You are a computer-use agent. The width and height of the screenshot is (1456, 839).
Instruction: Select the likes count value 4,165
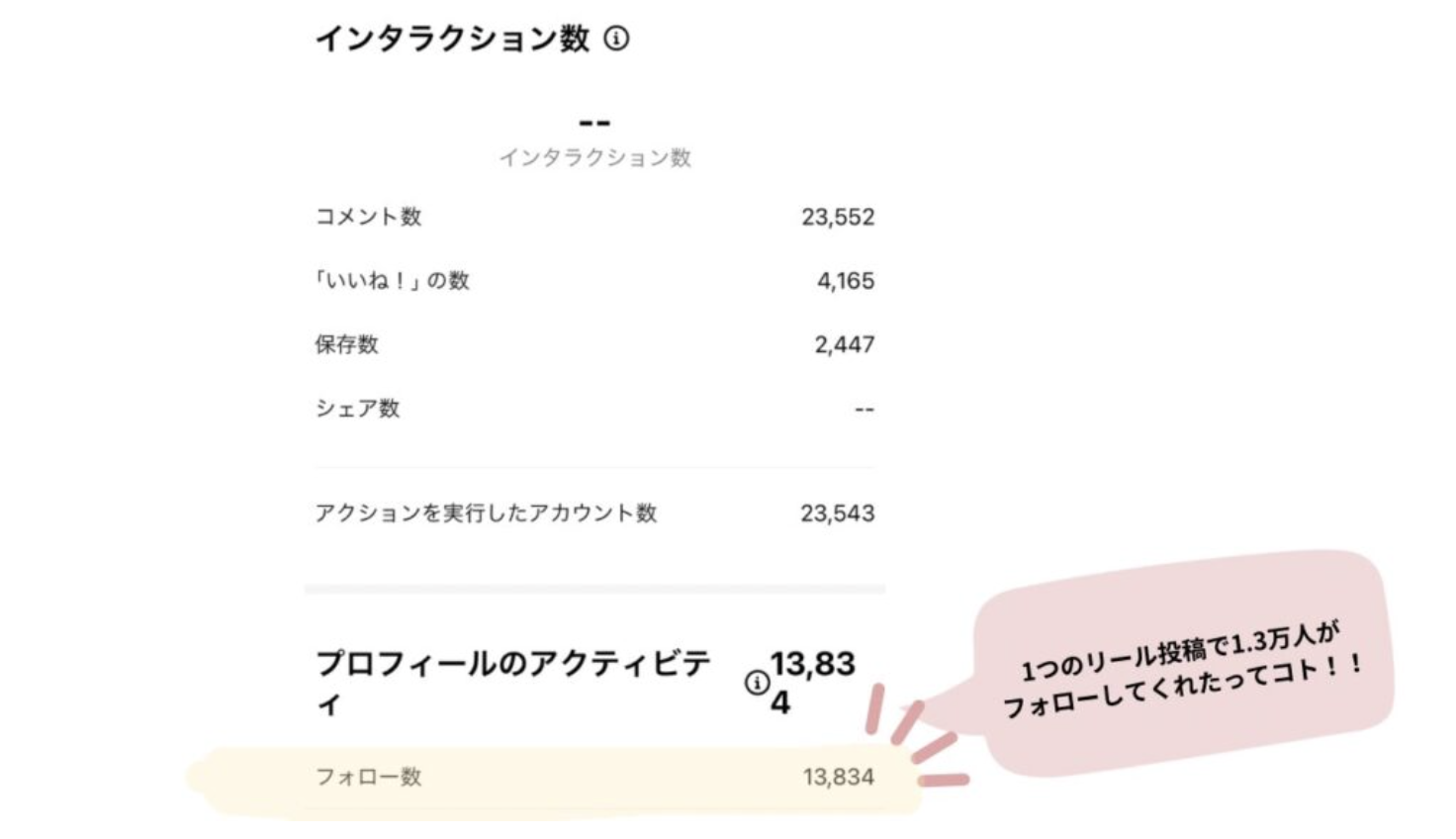(846, 281)
